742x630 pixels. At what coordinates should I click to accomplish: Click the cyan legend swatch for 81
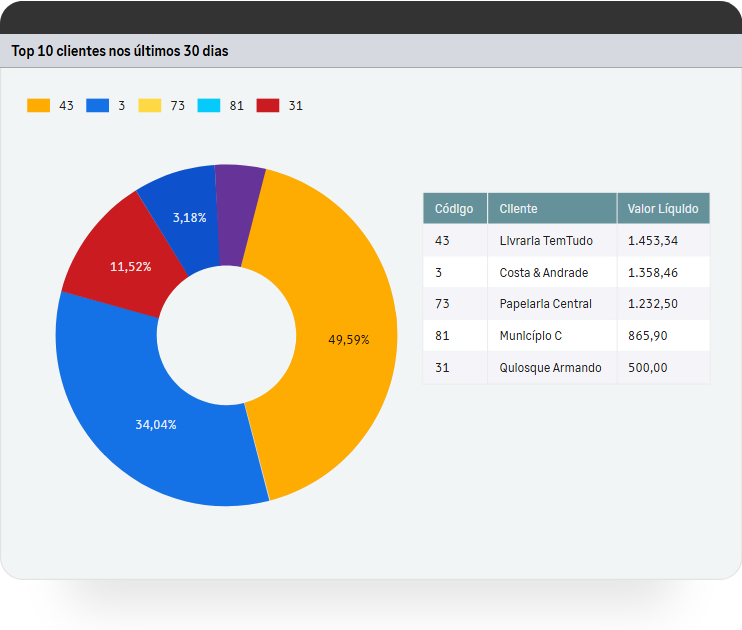[209, 106]
